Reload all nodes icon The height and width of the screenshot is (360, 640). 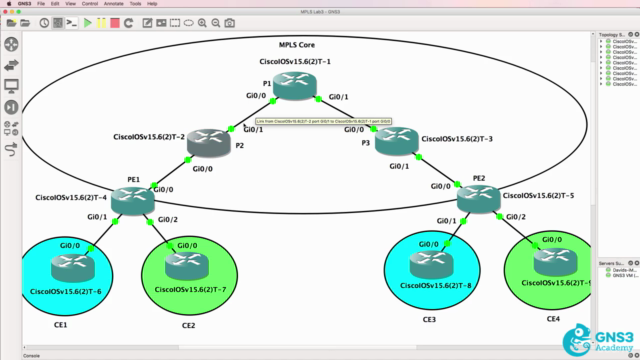129,23
